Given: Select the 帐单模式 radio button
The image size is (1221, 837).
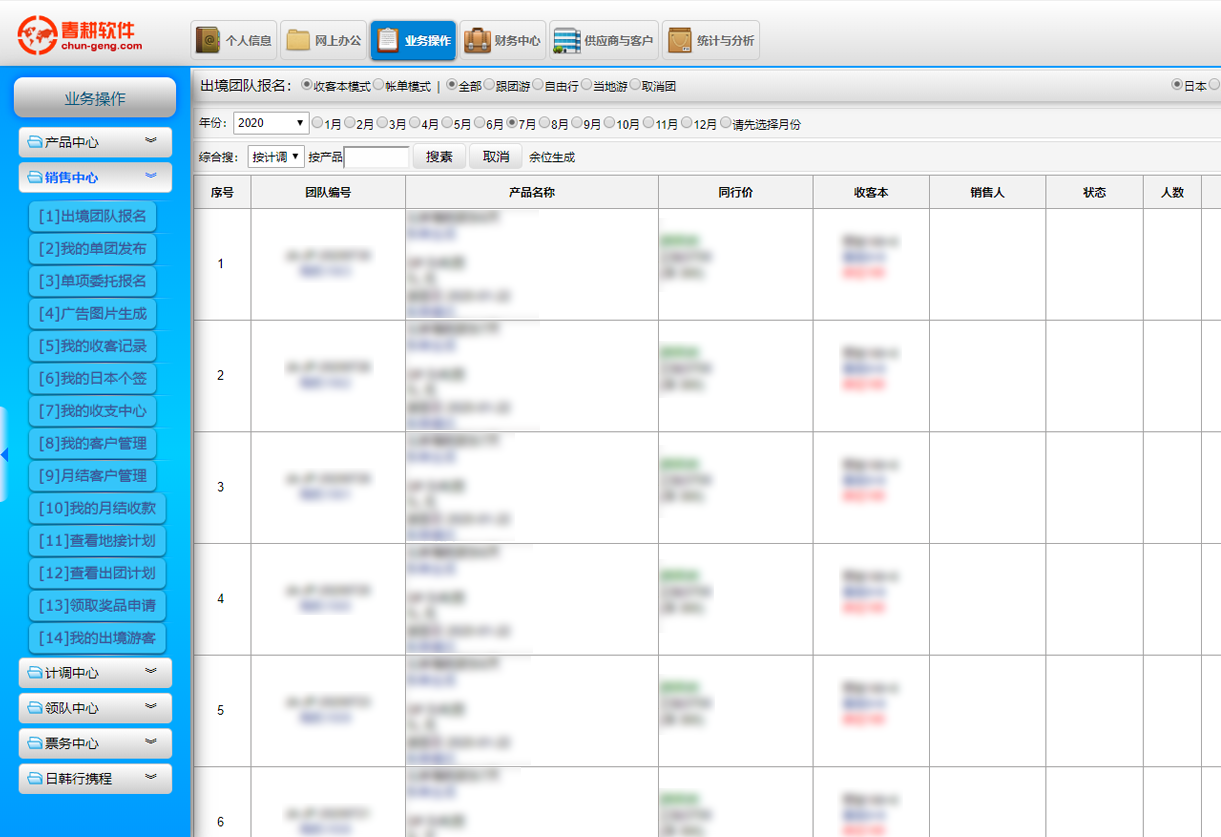Looking at the screenshot, I should coord(378,86).
